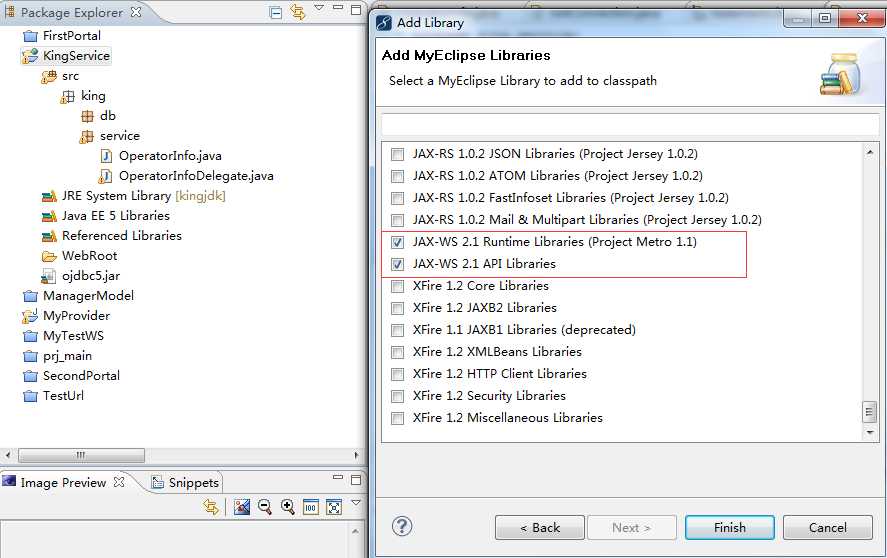Open Image Preview view menu dropdown
Image resolution: width=887 pixels, height=558 pixels.
pyautogui.click(x=356, y=503)
